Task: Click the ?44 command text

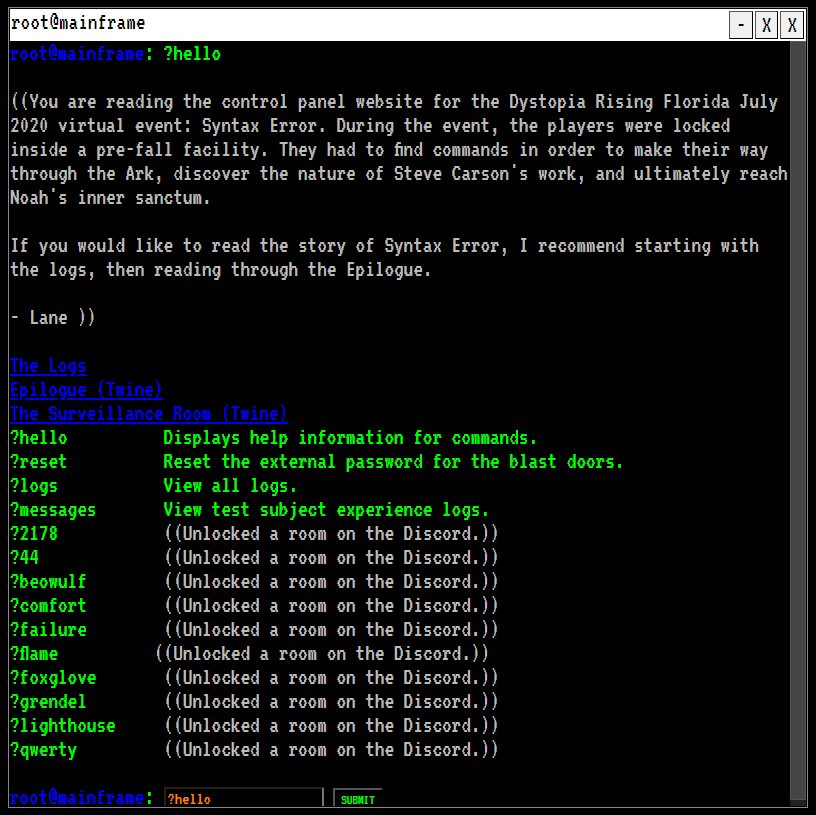Action: tap(24, 558)
